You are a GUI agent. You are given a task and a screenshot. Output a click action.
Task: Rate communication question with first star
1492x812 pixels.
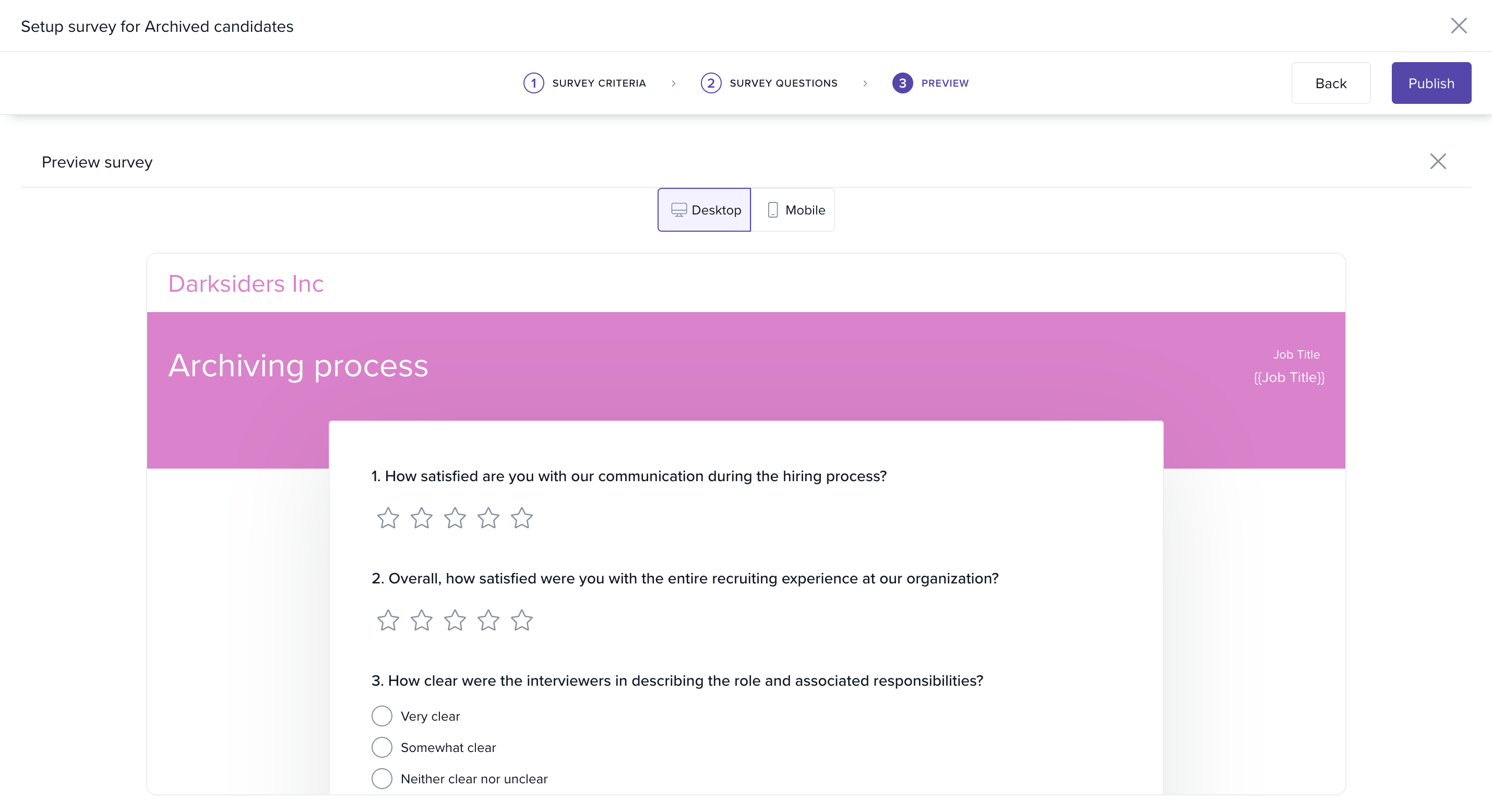click(x=388, y=518)
